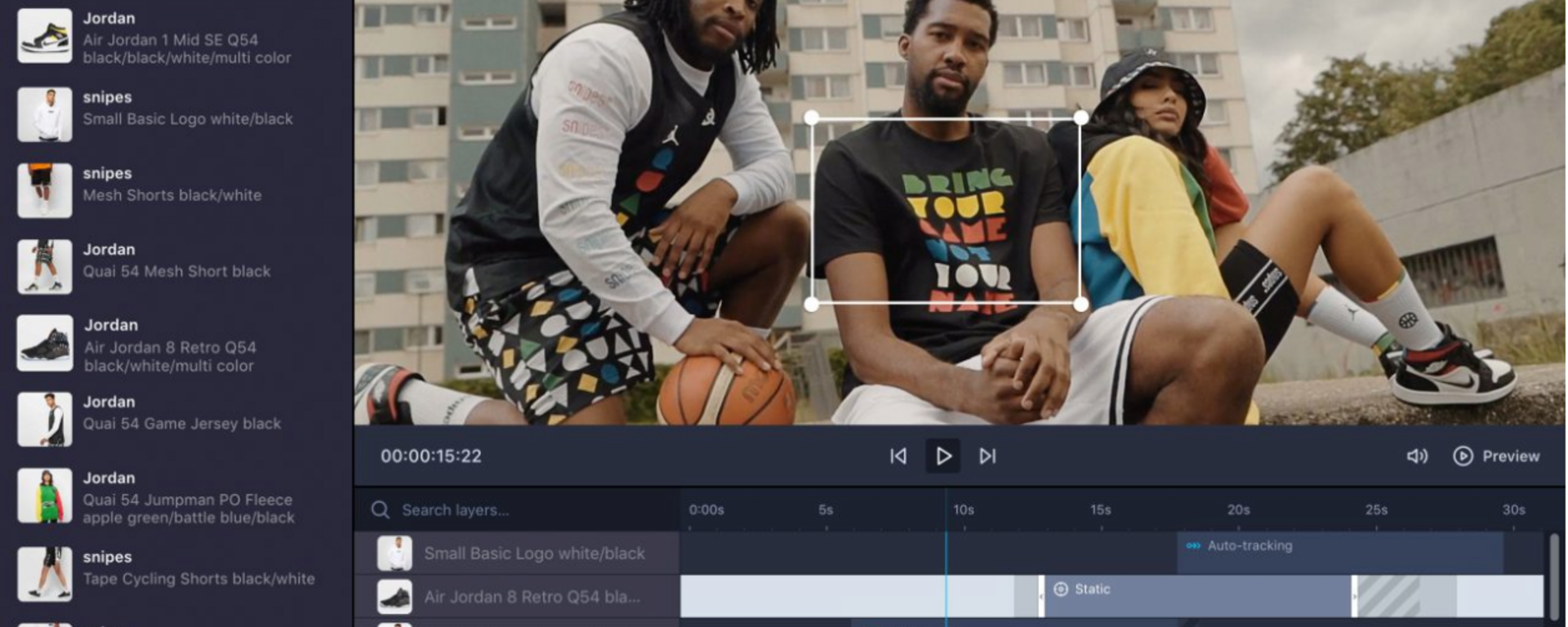Click bottom-left handle of tracking box
Screen dimensions: 1568x627
click(x=812, y=305)
